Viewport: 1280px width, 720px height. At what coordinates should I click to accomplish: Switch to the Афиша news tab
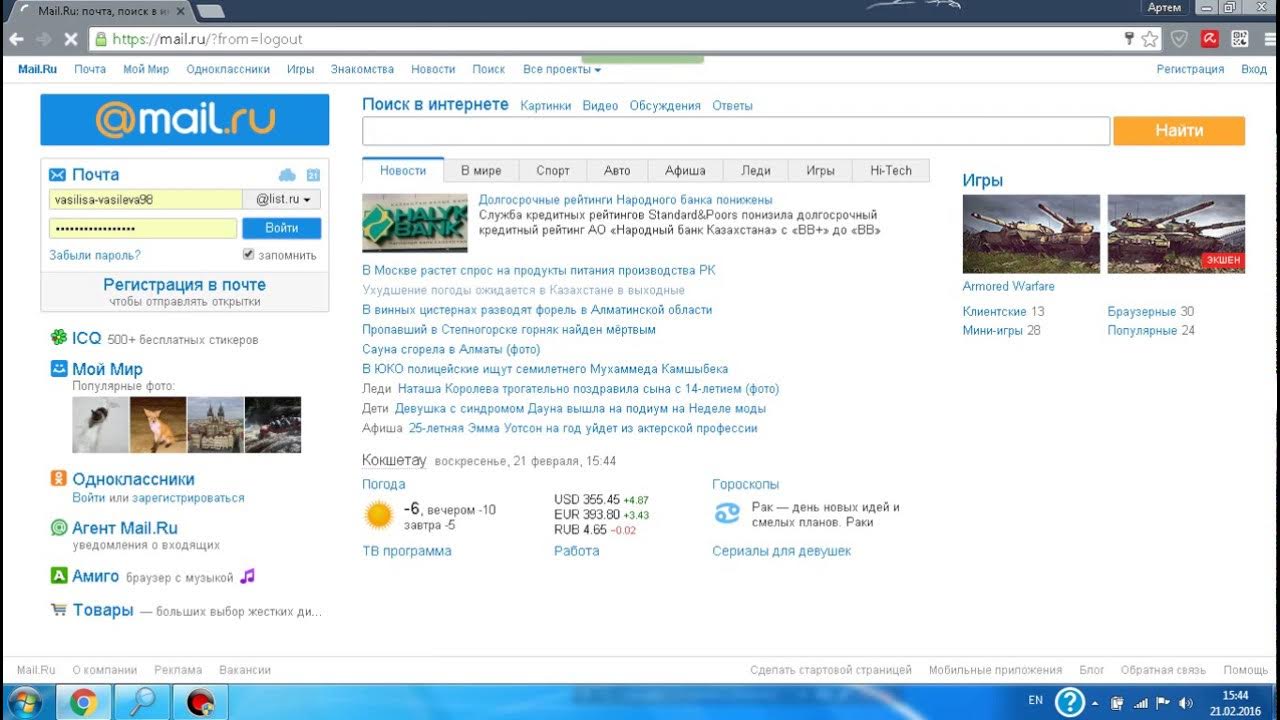(x=685, y=171)
